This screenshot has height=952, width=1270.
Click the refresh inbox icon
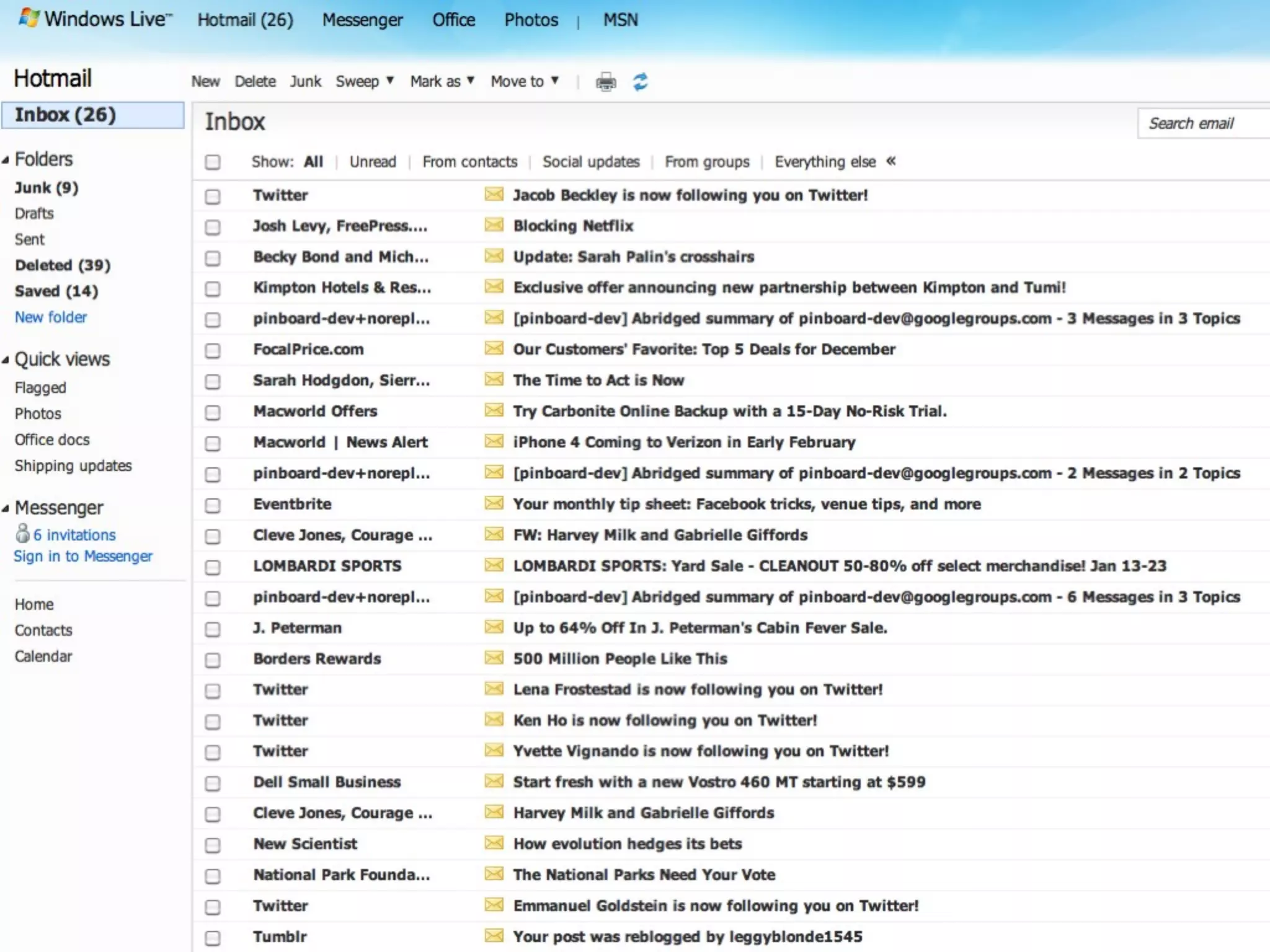point(640,82)
